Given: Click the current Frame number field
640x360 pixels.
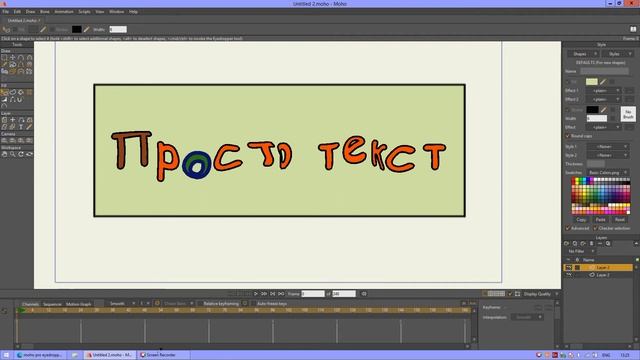Looking at the screenshot, I should pyautogui.click(x=313, y=294).
